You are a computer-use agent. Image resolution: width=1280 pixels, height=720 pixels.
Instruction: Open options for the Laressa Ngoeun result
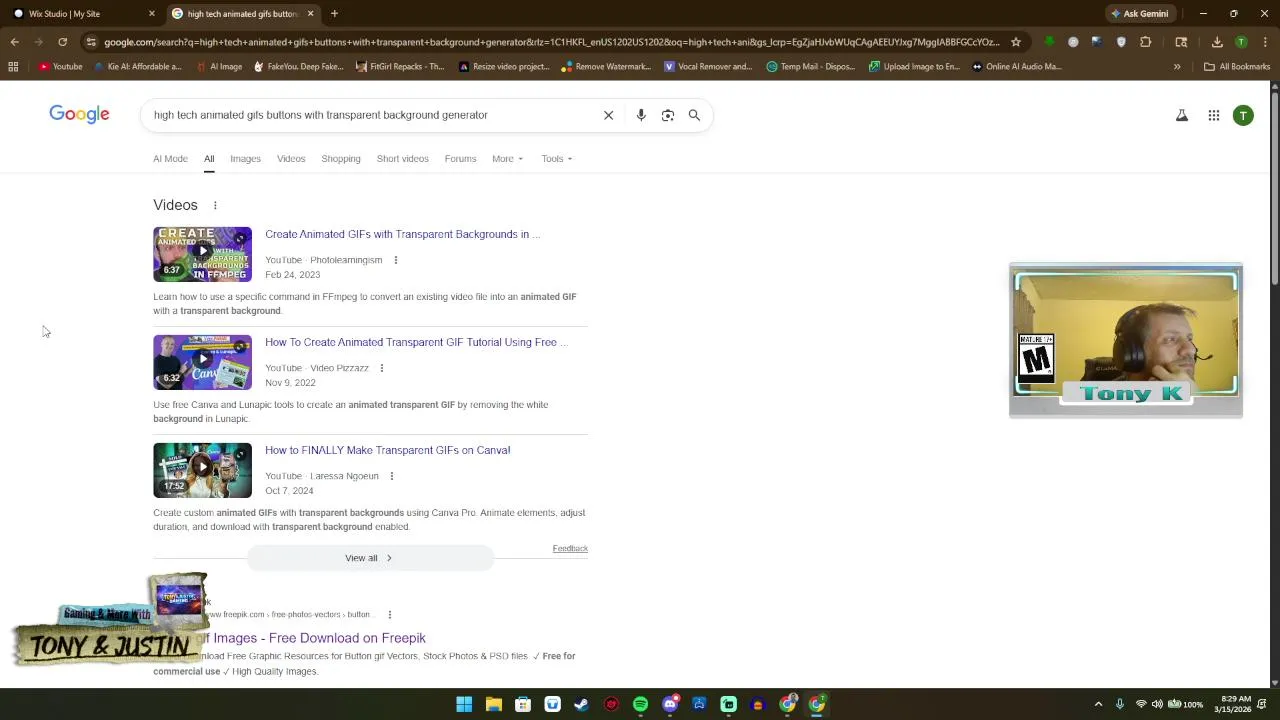click(392, 476)
